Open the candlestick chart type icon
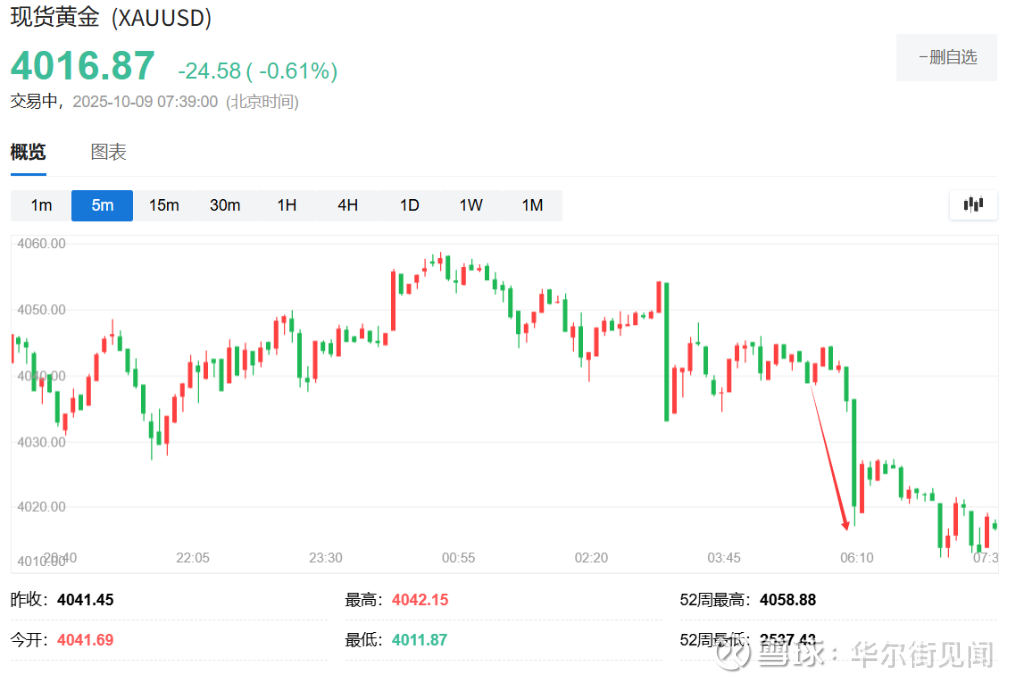The width and height of the screenshot is (1024, 686). point(973,205)
